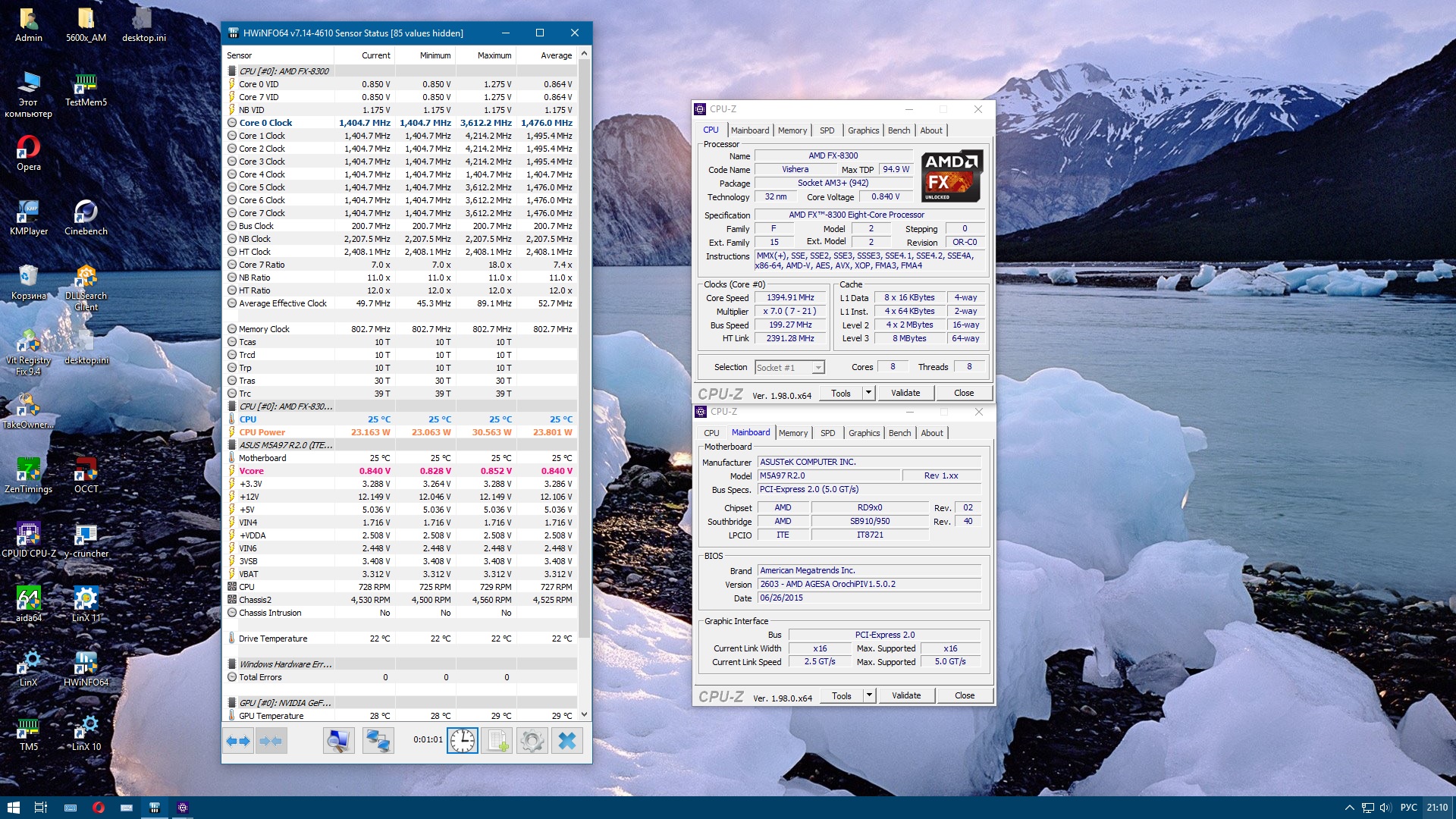The width and height of the screenshot is (1456, 819).
Task: Expand Tools dropdown arrow in lower CPU-Z
Action: (x=869, y=695)
